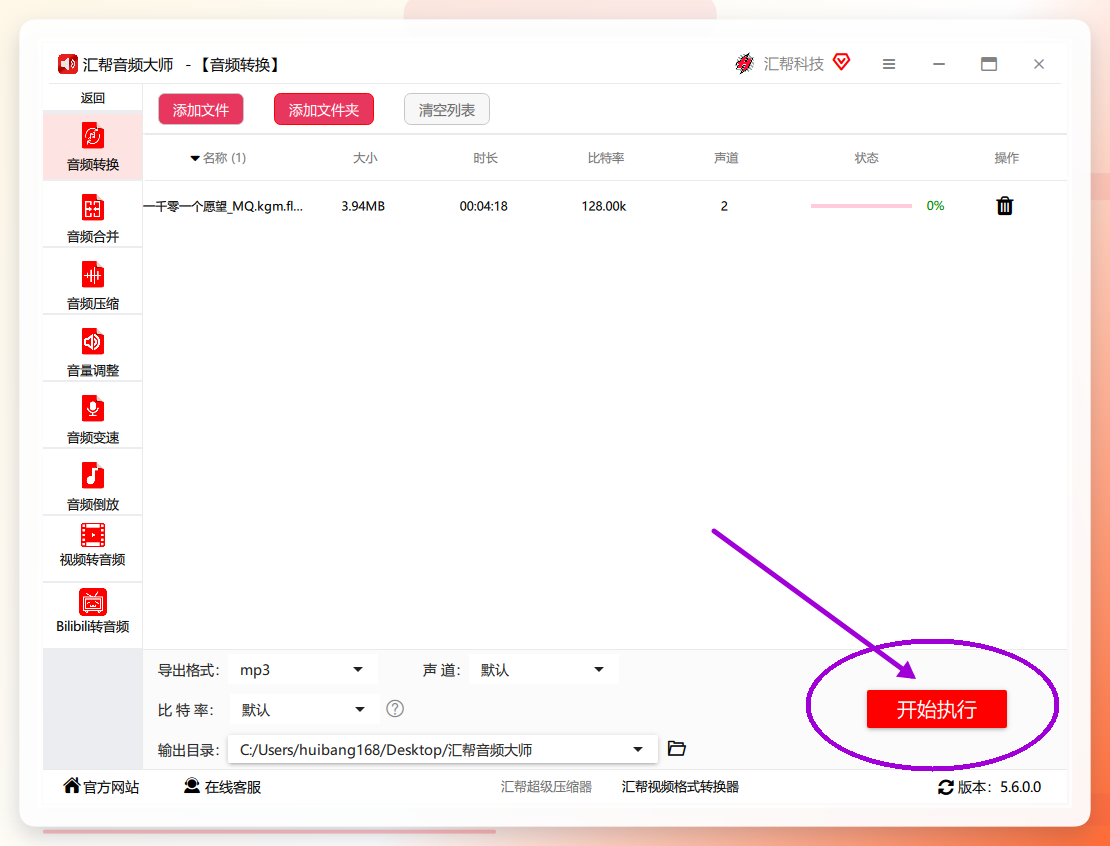Click the 时长 column header
The image size is (1110, 846).
(486, 158)
